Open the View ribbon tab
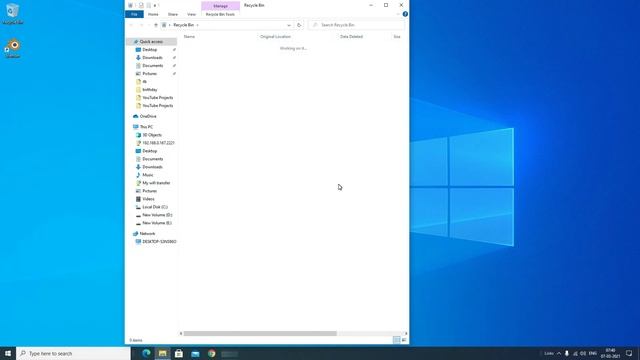The image size is (640, 360). [191, 14]
